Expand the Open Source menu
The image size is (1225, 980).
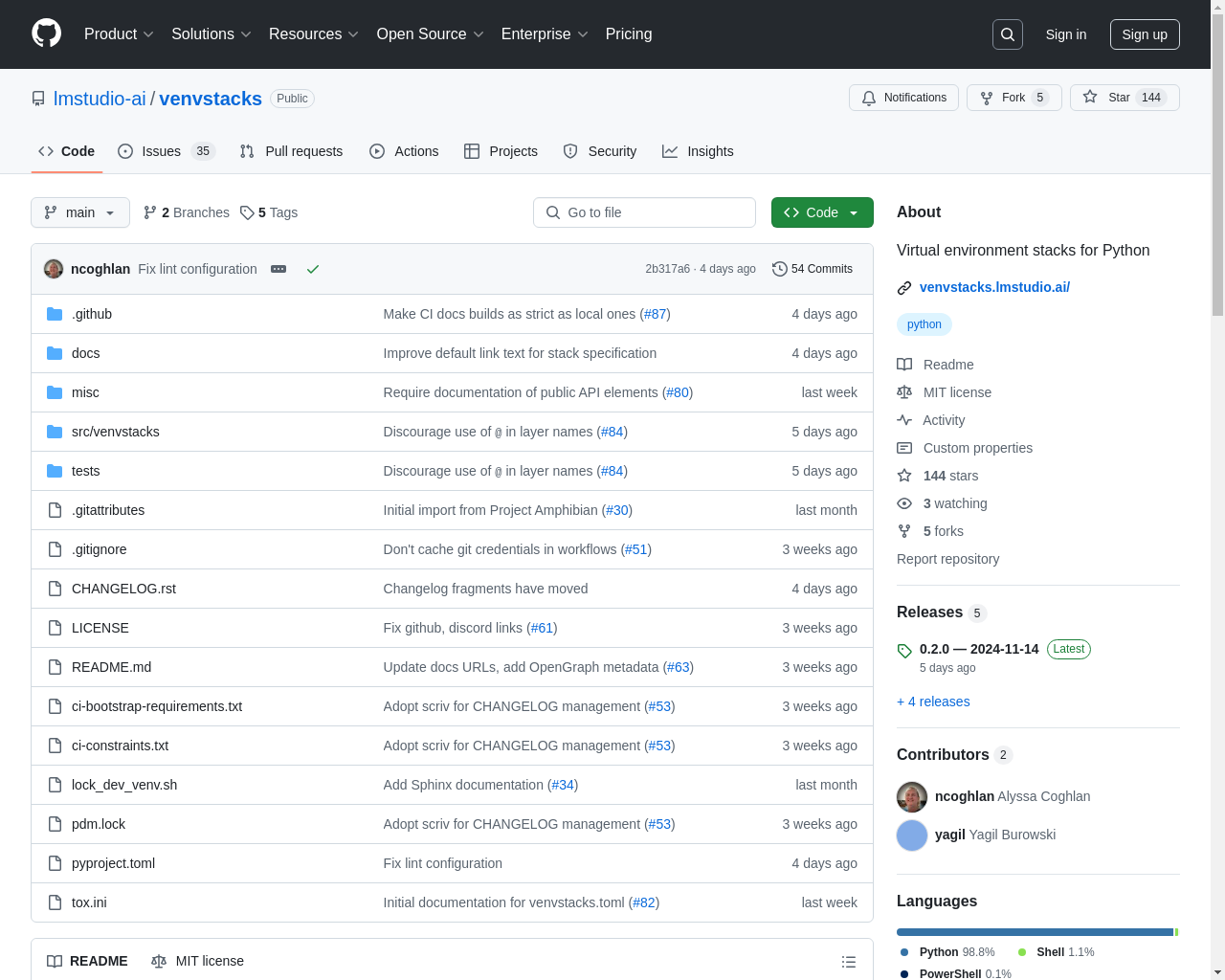[x=430, y=33]
